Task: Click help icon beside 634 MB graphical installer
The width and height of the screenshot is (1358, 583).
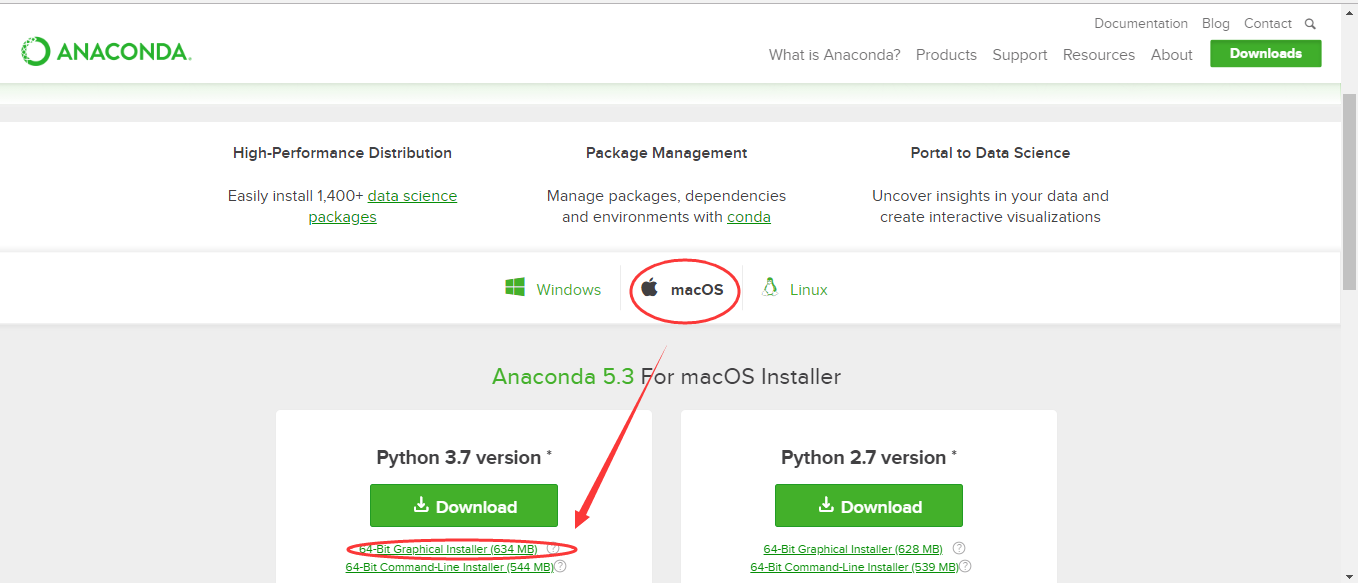Action: click(x=553, y=549)
